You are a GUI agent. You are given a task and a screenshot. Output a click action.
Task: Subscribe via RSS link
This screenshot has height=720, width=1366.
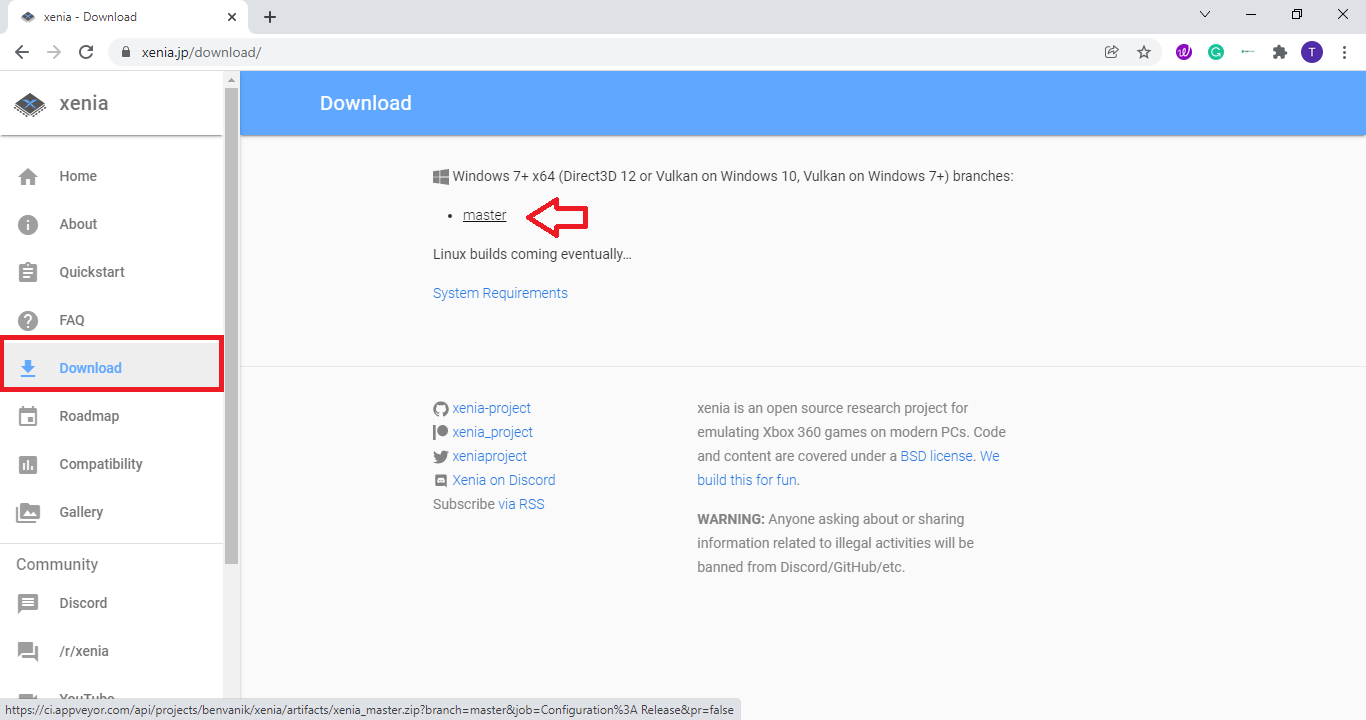(522, 504)
